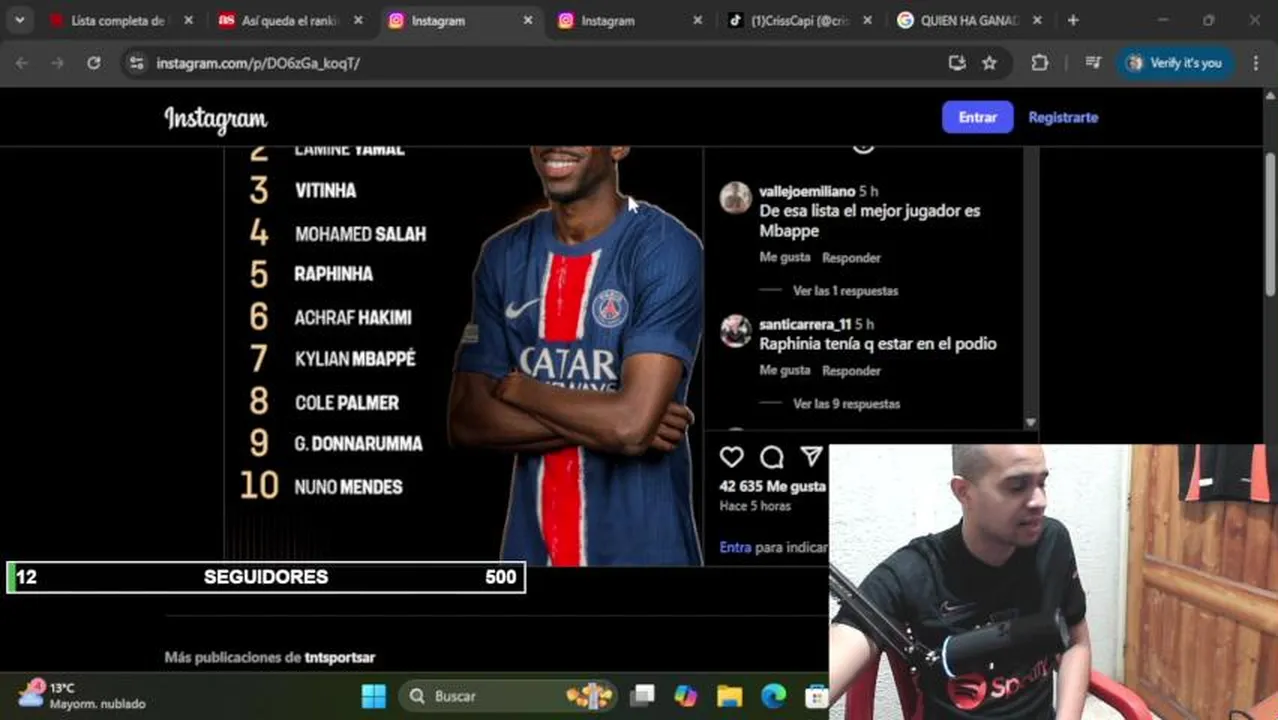Click the Instagram logo
The image size is (1278, 720).
pyautogui.click(x=216, y=119)
